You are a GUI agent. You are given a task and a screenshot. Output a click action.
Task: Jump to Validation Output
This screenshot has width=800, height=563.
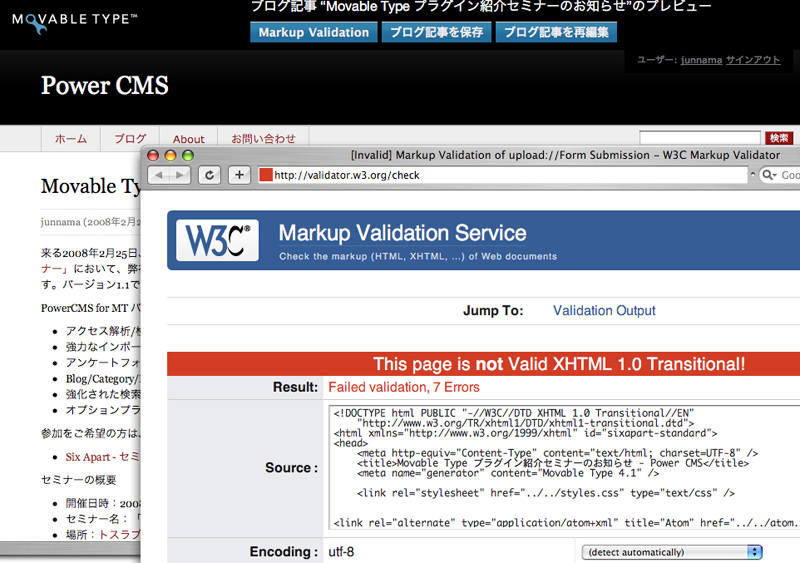coord(604,310)
